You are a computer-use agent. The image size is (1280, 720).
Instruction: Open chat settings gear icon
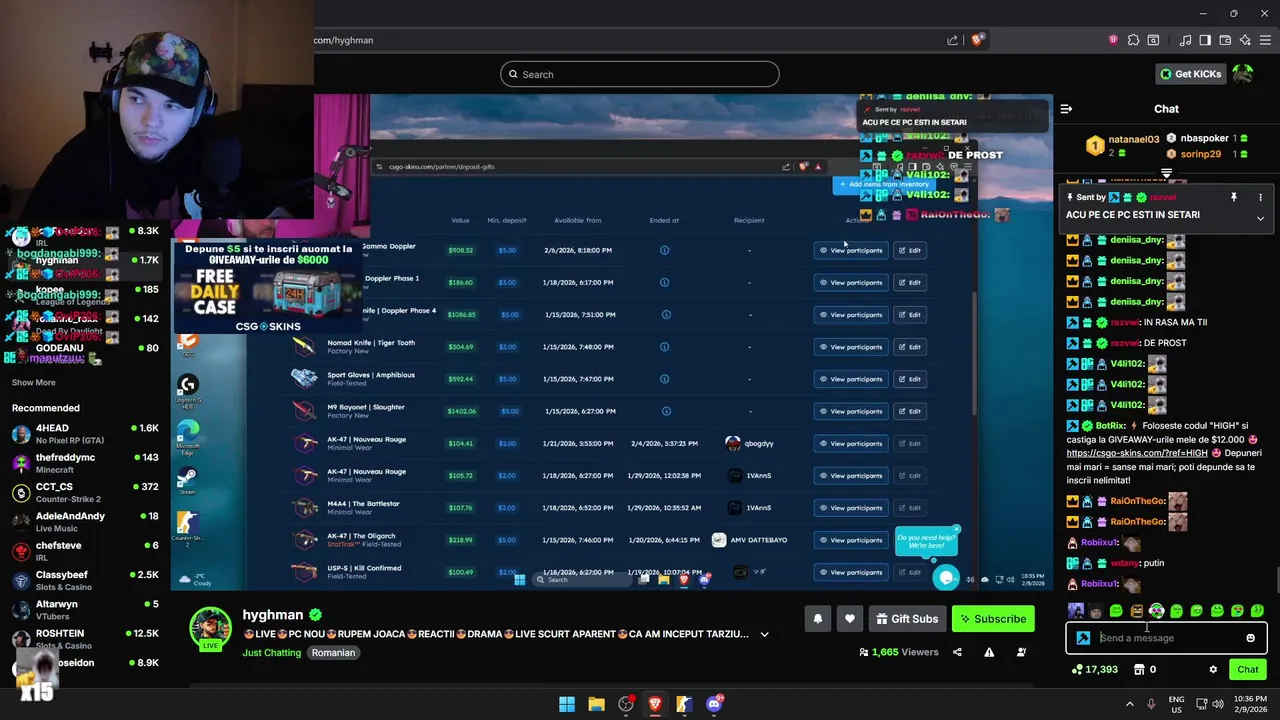point(1213,669)
